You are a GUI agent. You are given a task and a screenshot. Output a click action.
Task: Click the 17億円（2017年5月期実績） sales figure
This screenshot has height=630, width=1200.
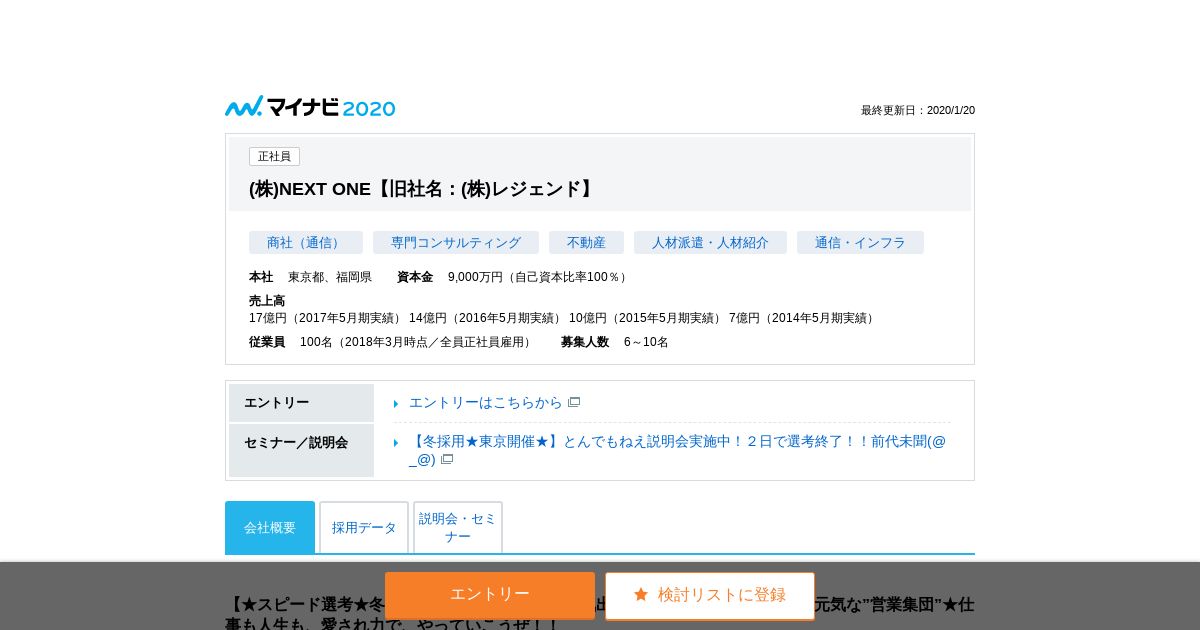(327, 318)
